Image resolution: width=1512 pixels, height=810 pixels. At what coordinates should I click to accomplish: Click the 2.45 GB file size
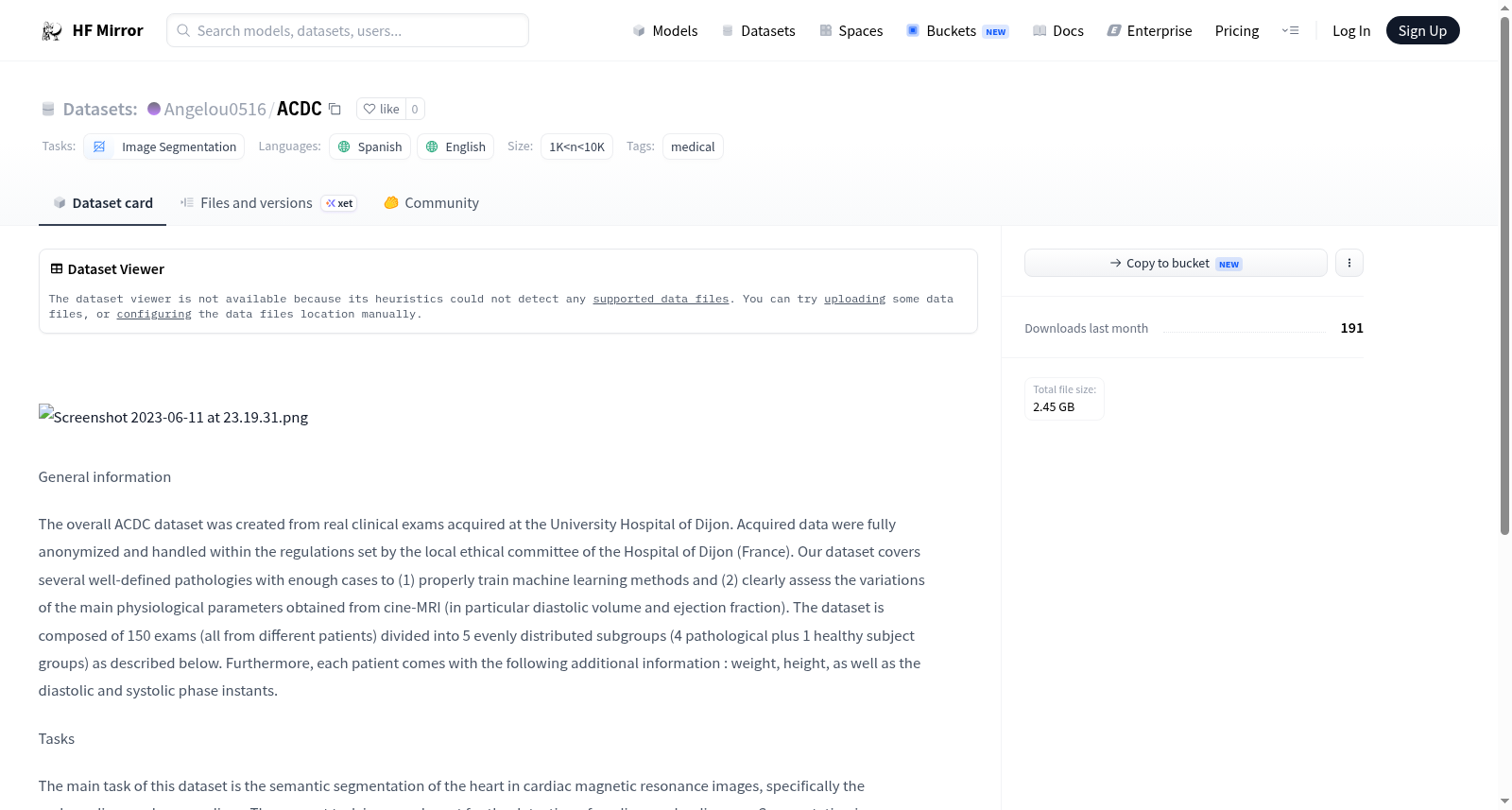[1054, 406]
